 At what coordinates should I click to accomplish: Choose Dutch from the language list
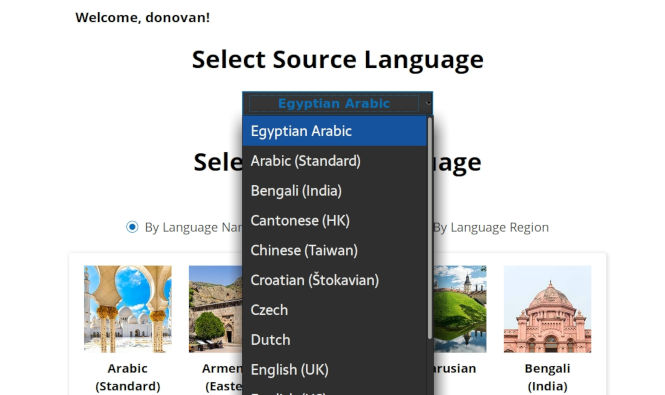(x=335, y=340)
